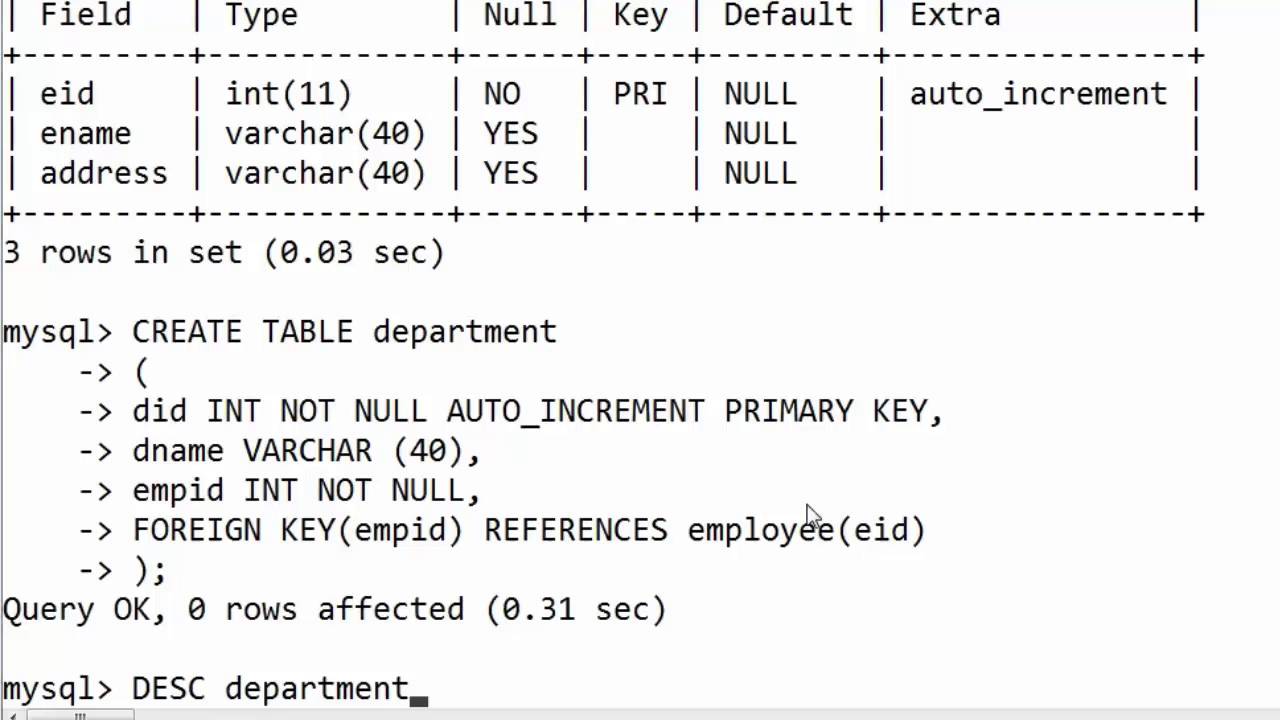Screen dimensions: 1280x720
Task: Click the PRI key value for eid
Action: pyautogui.click(x=640, y=94)
